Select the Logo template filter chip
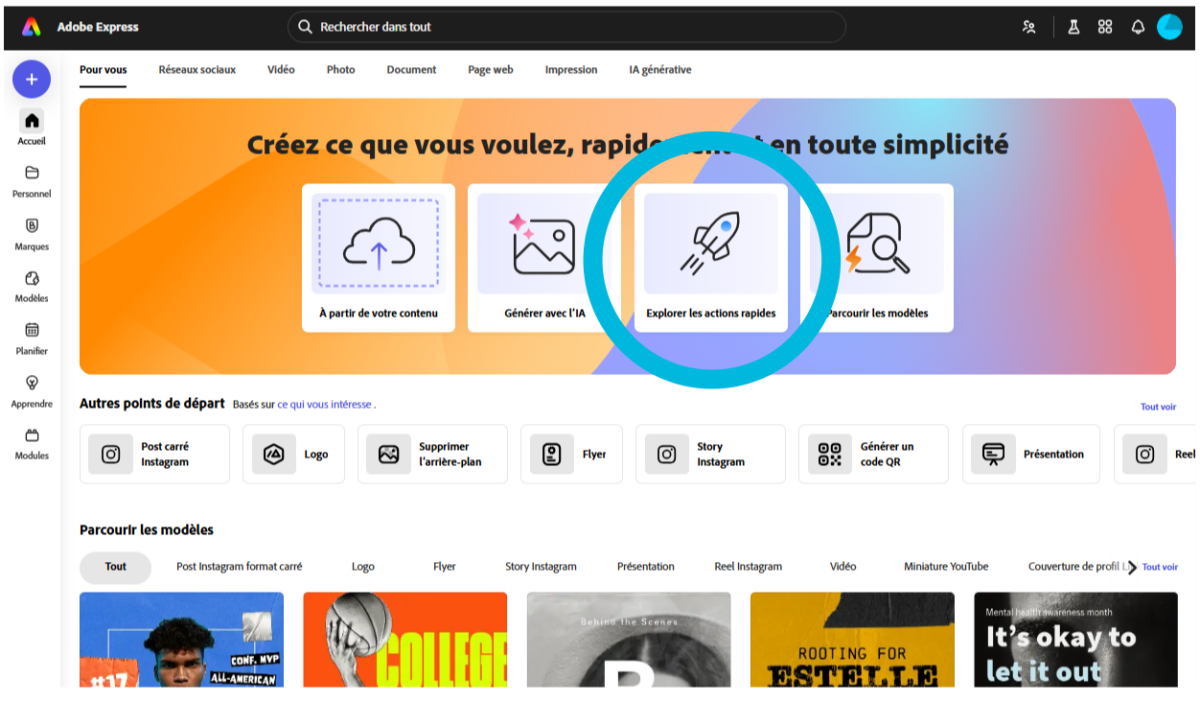Image resolution: width=1200 pixels, height=702 pixels. pos(363,567)
